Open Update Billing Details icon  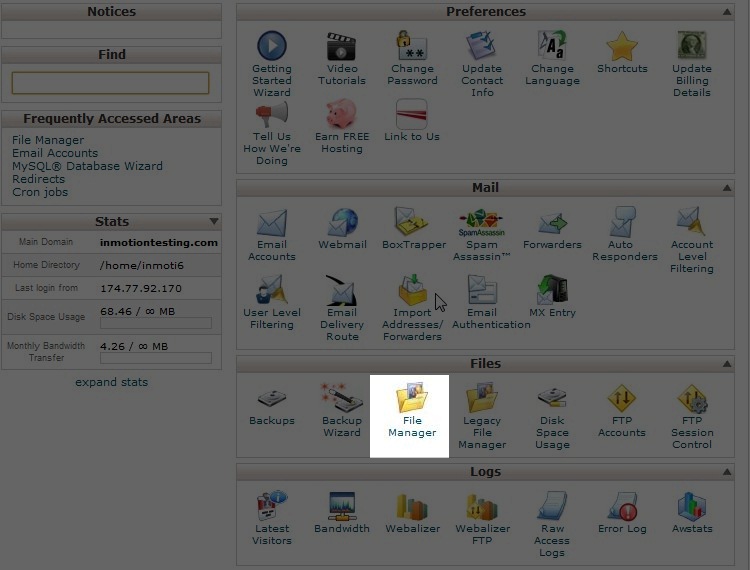pos(692,46)
